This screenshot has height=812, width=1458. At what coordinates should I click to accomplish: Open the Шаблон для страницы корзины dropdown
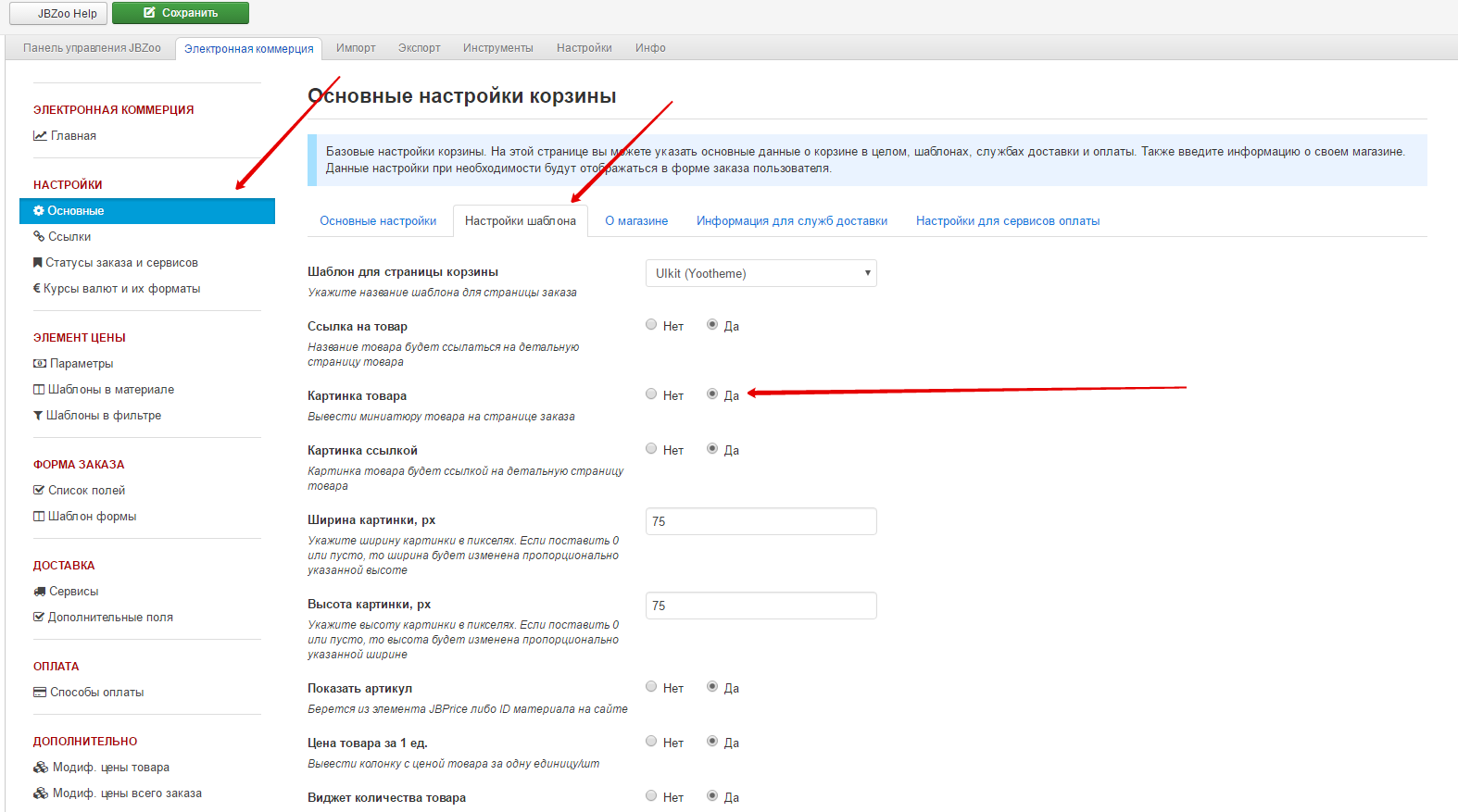[x=760, y=273]
